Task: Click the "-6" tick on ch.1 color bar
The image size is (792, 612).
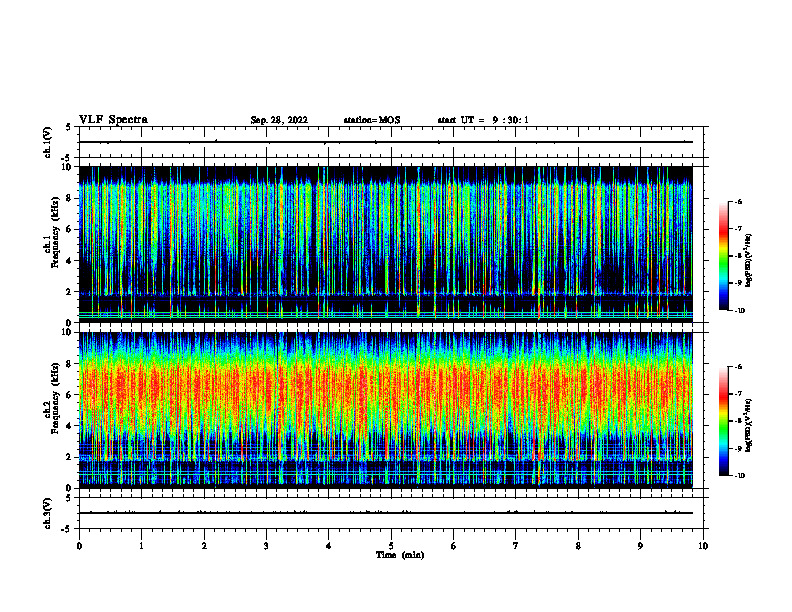Action: [738, 201]
